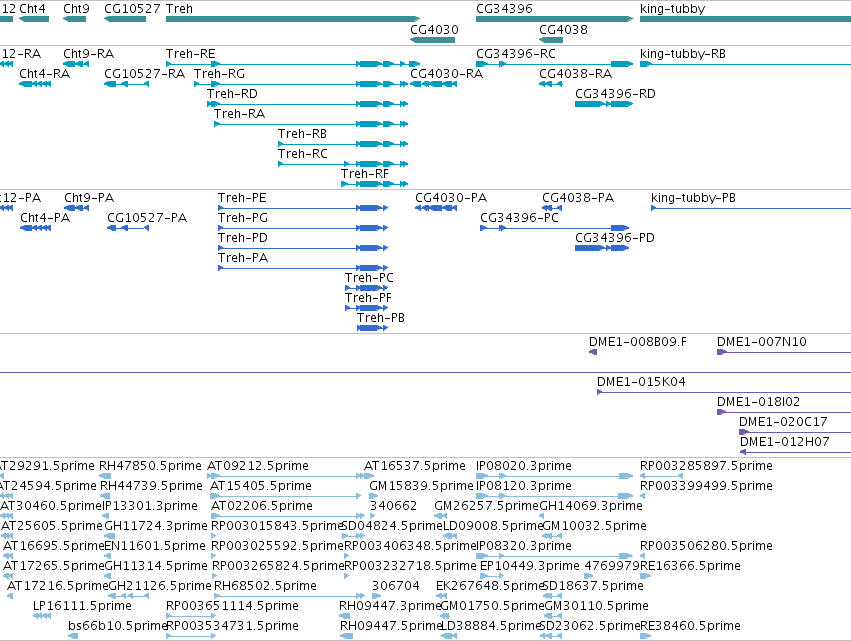Image resolution: width=851 pixels, height=641 pixels.
Task: Select the LP16111.5prime EST
Action: point(42,616)
